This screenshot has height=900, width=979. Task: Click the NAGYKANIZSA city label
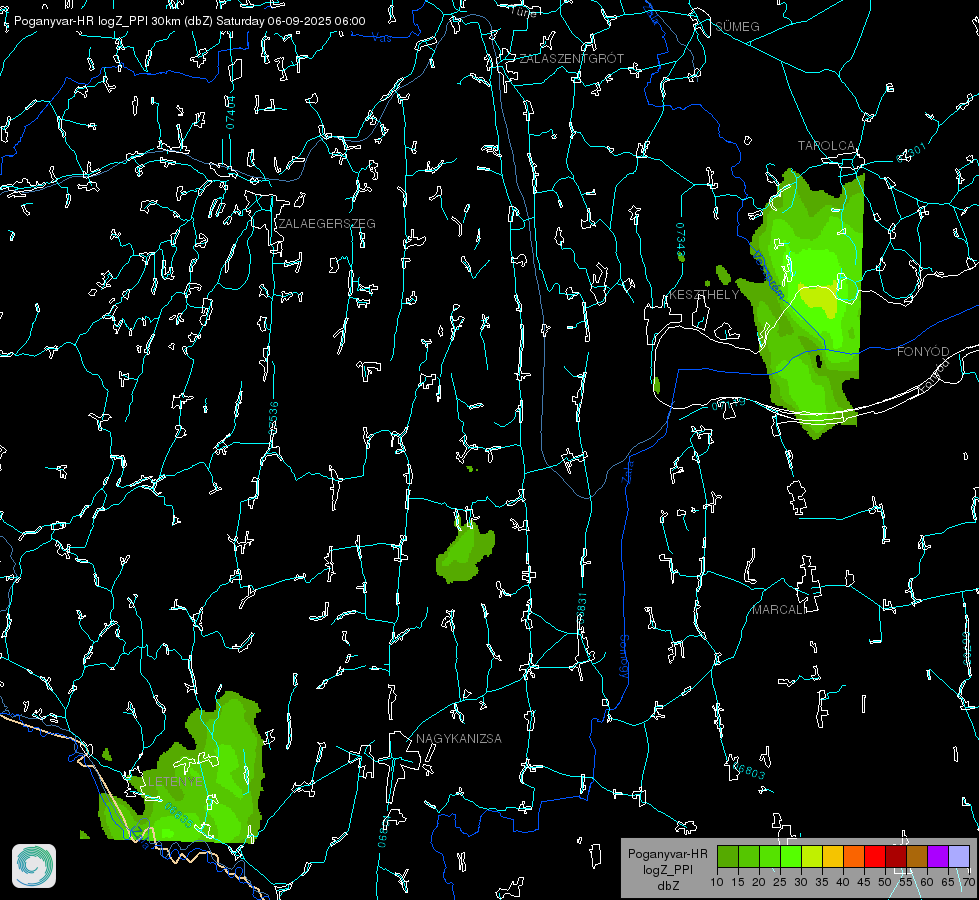click(459, 739)
